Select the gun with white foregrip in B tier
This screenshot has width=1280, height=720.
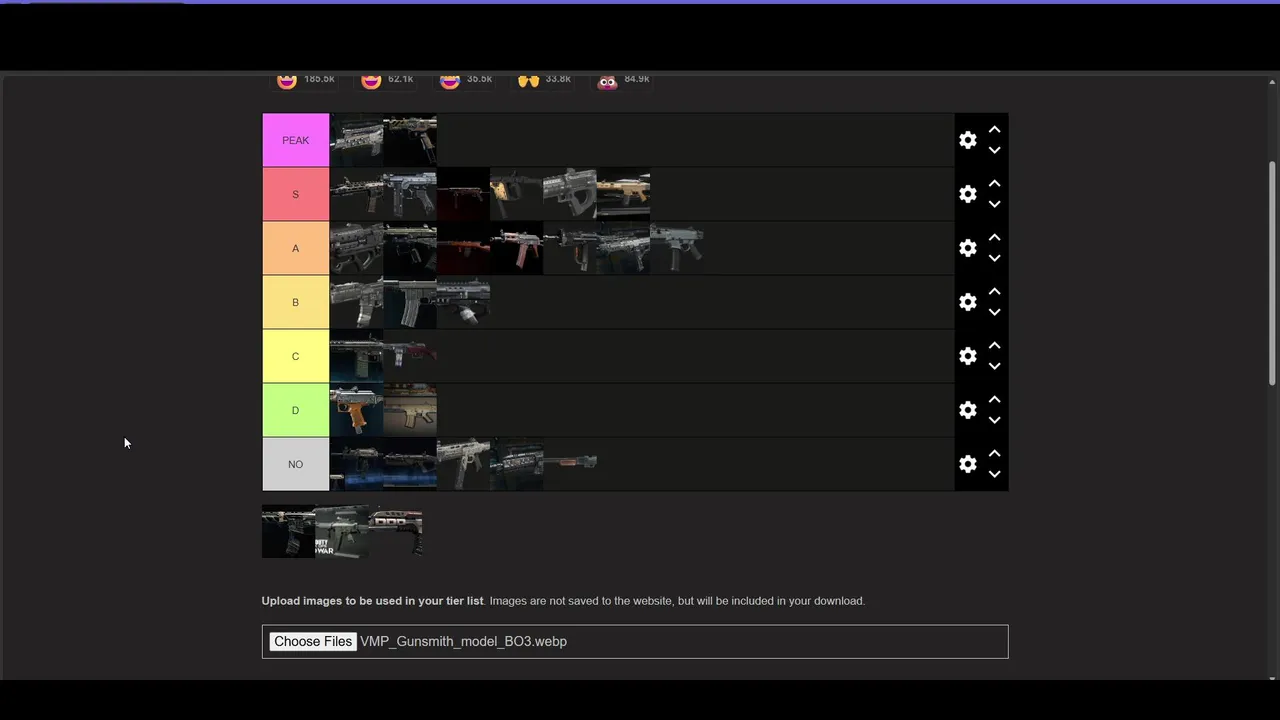[x=463, y=302]
